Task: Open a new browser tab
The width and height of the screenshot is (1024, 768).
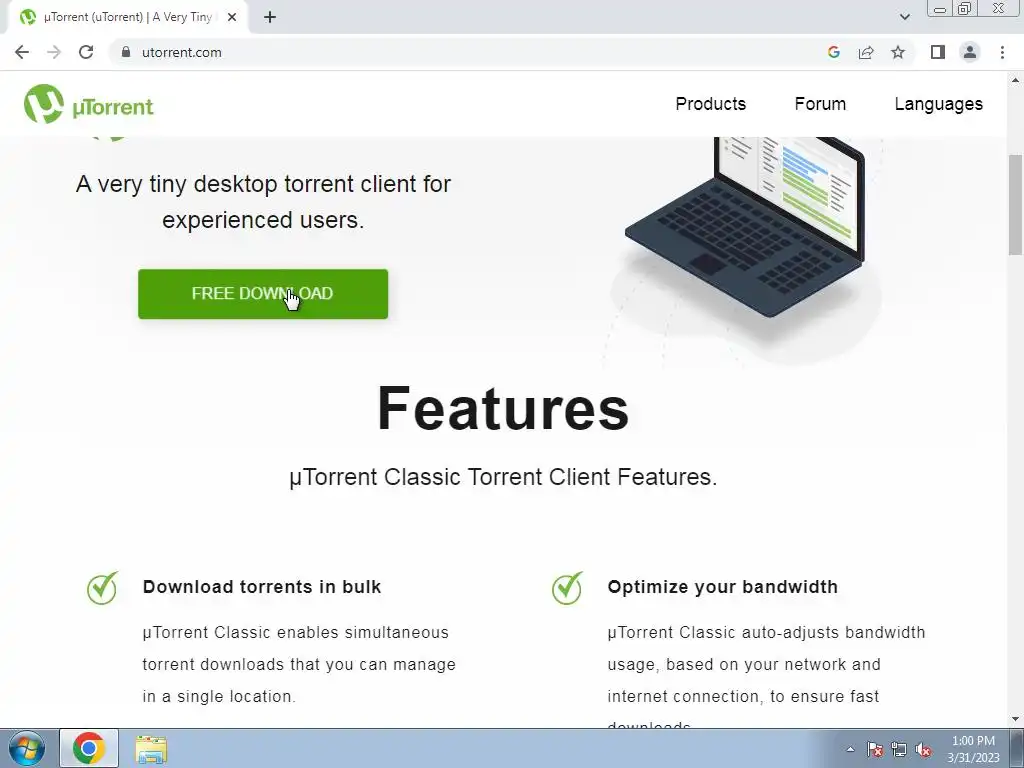Action: (270, 18)
